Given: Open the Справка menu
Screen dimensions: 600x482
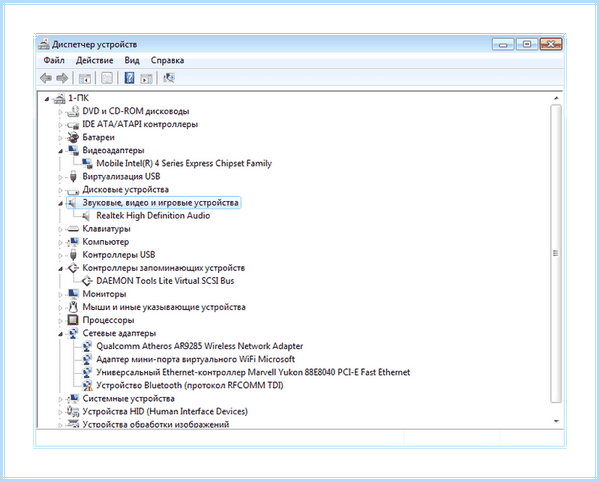Looking at the screenshot, I should click(167, 60).
